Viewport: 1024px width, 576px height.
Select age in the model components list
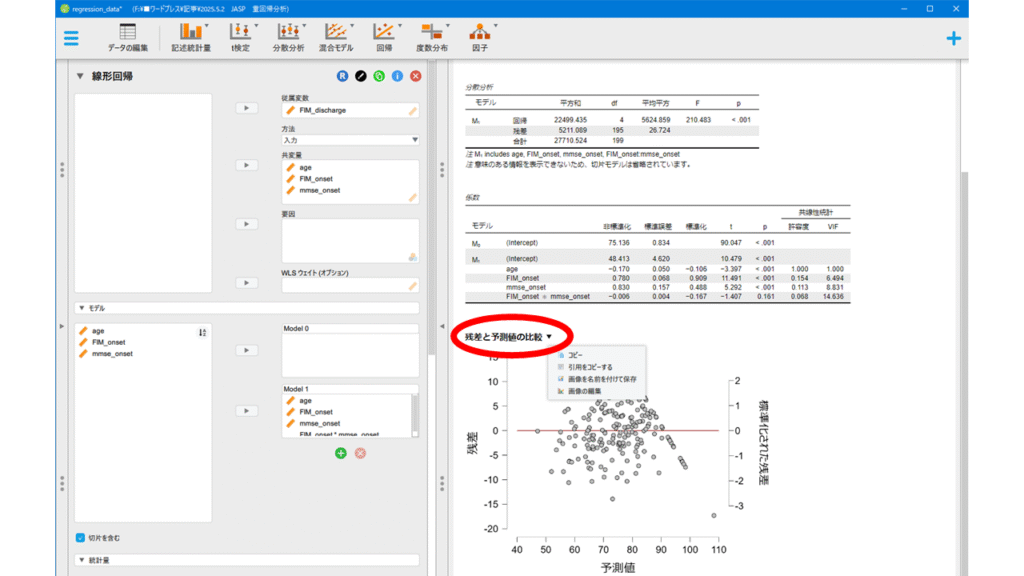click(98, 331)
